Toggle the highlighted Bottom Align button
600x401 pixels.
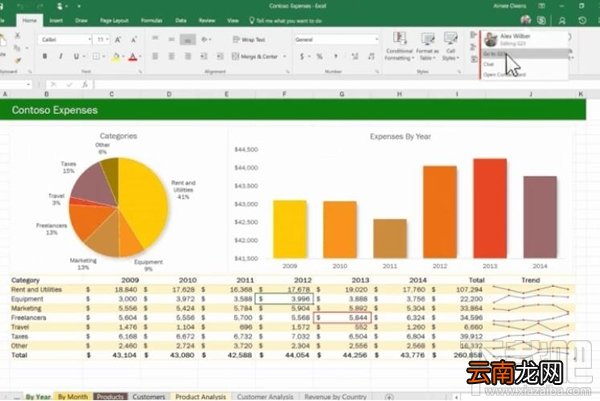(188, 39)
